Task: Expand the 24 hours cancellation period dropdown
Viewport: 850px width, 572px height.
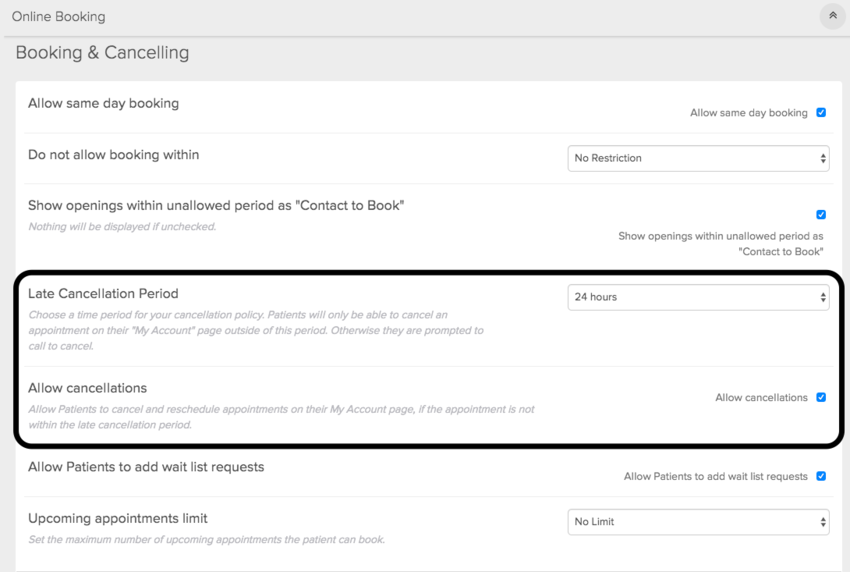Action: click(x=698, y=297)
